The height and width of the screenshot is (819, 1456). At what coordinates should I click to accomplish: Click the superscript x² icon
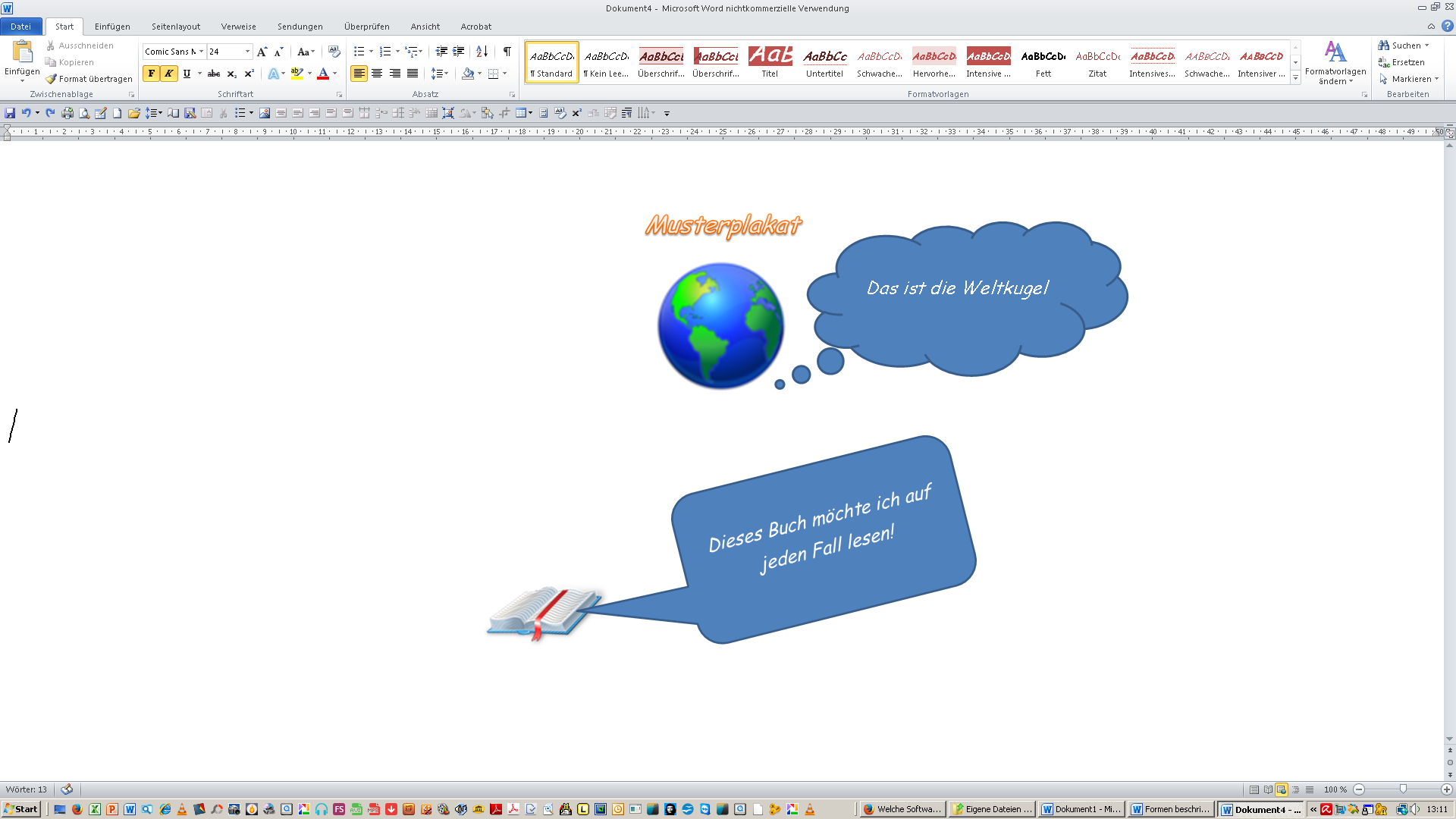point(249,74)
